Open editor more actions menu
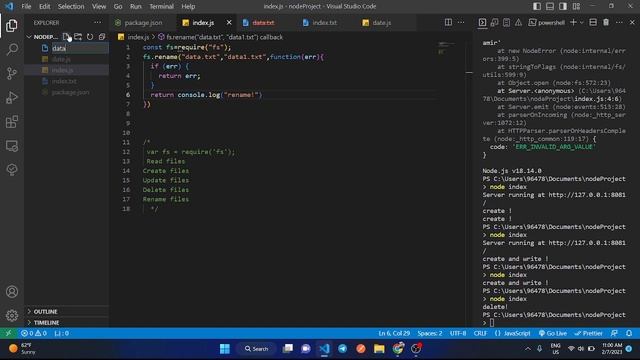Viewport: 640px width, 360px height. 461,22
